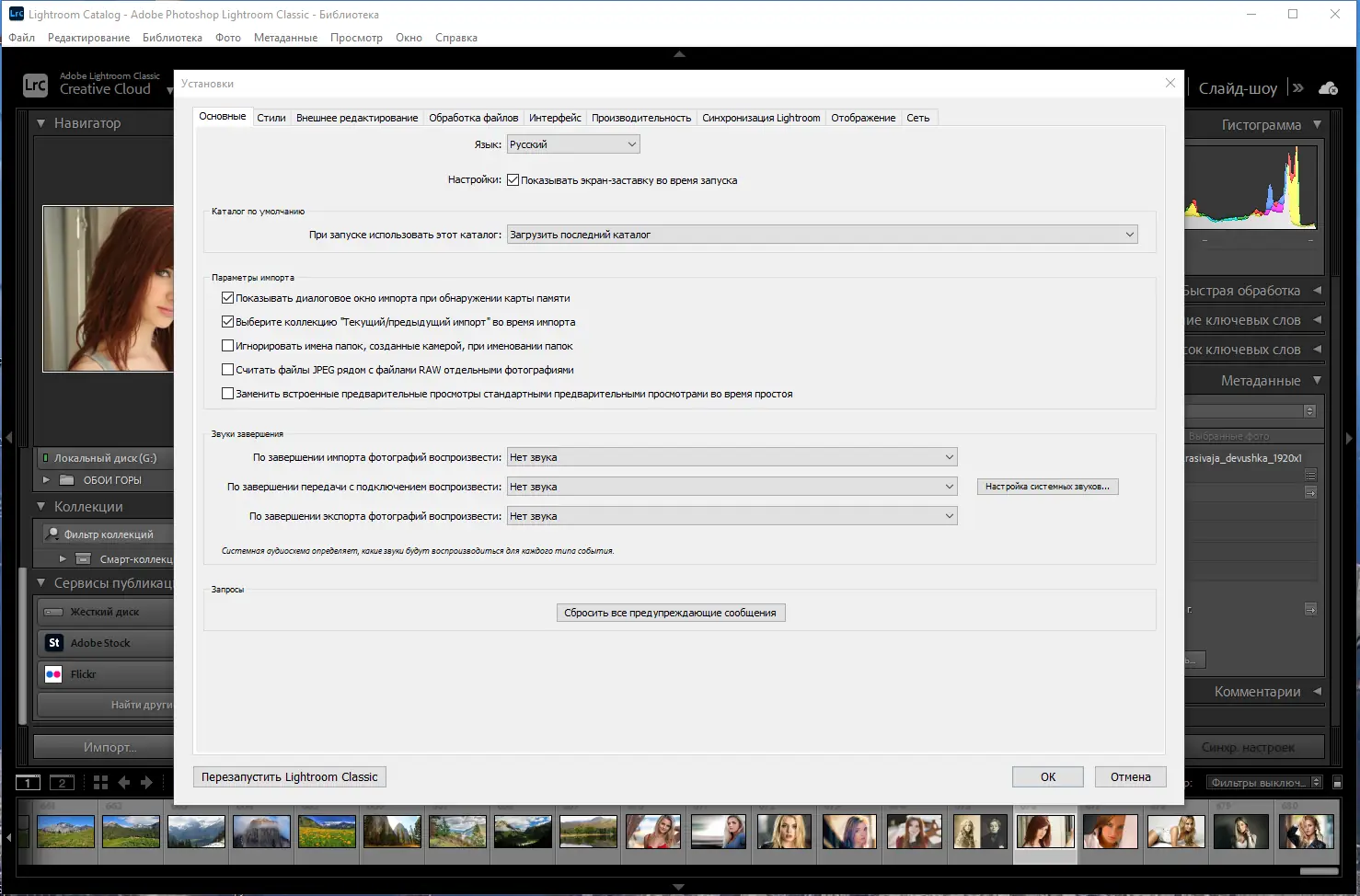Click the metadata list icon beside the filename
This screenshot has height=896, width=1360.
click(1311, 476)
